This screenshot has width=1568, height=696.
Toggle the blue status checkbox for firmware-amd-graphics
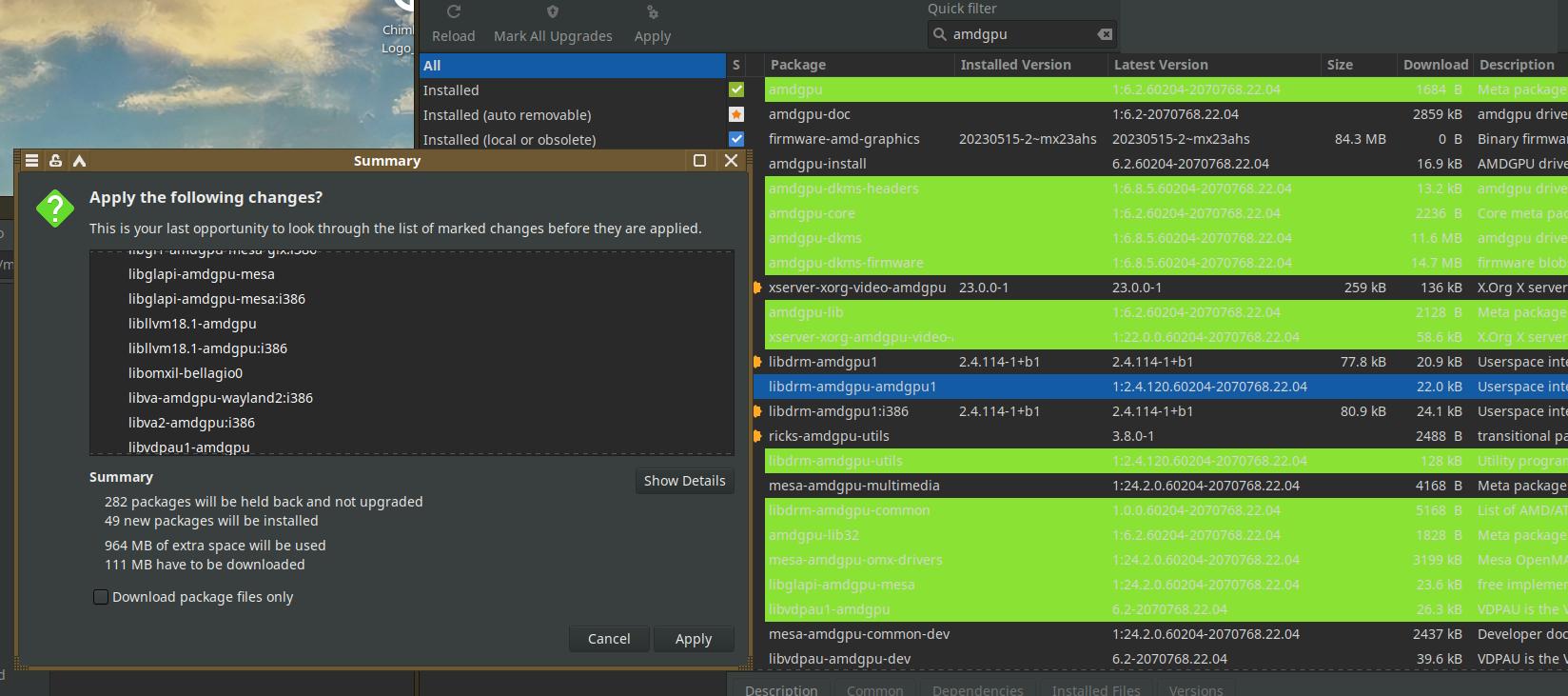(736, 139)
